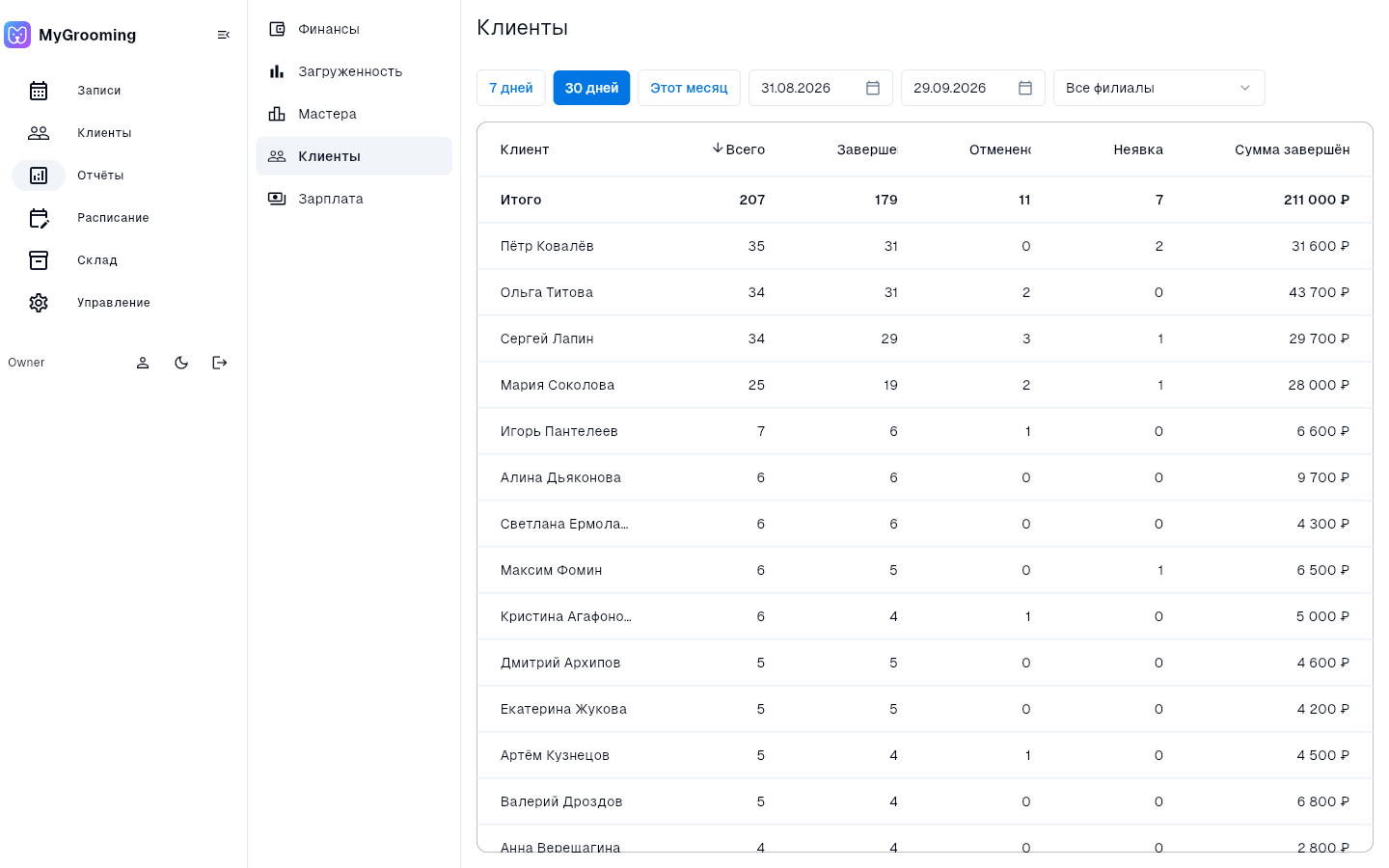Open Записи calendar icon in sidebar
The height and width of the screenshot is (868, 1389).
[39, 91]
